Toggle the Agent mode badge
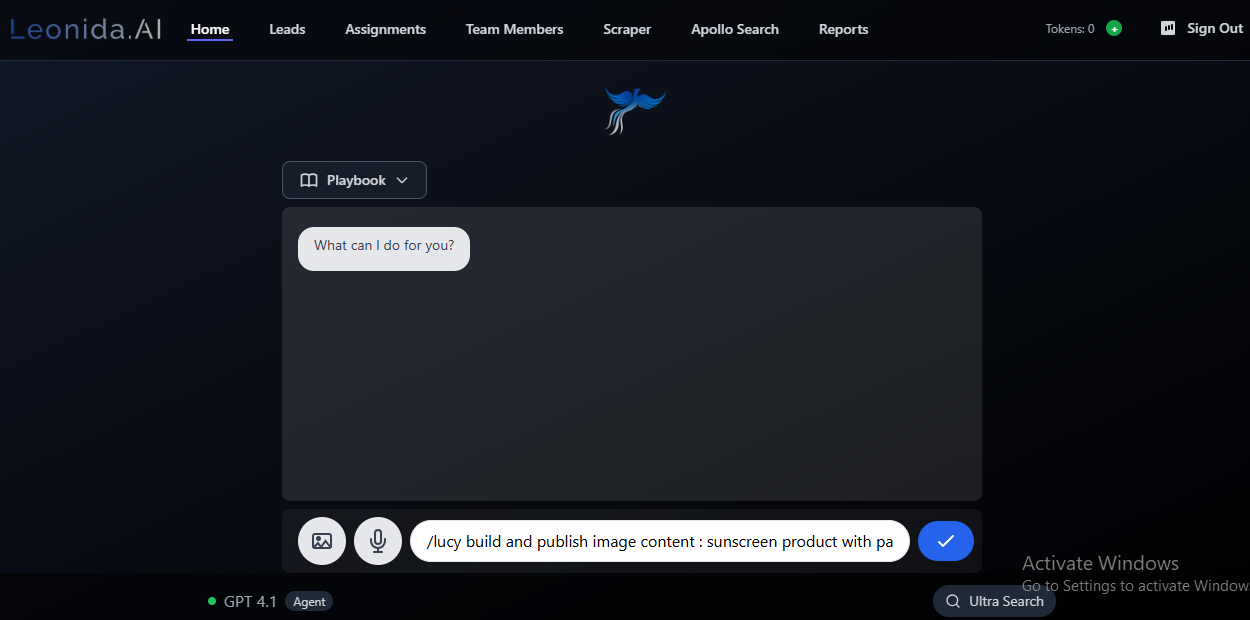Image resolution: width=1250 pixels, height=620 pixels. pyautogui.click(x=309, y=601)
